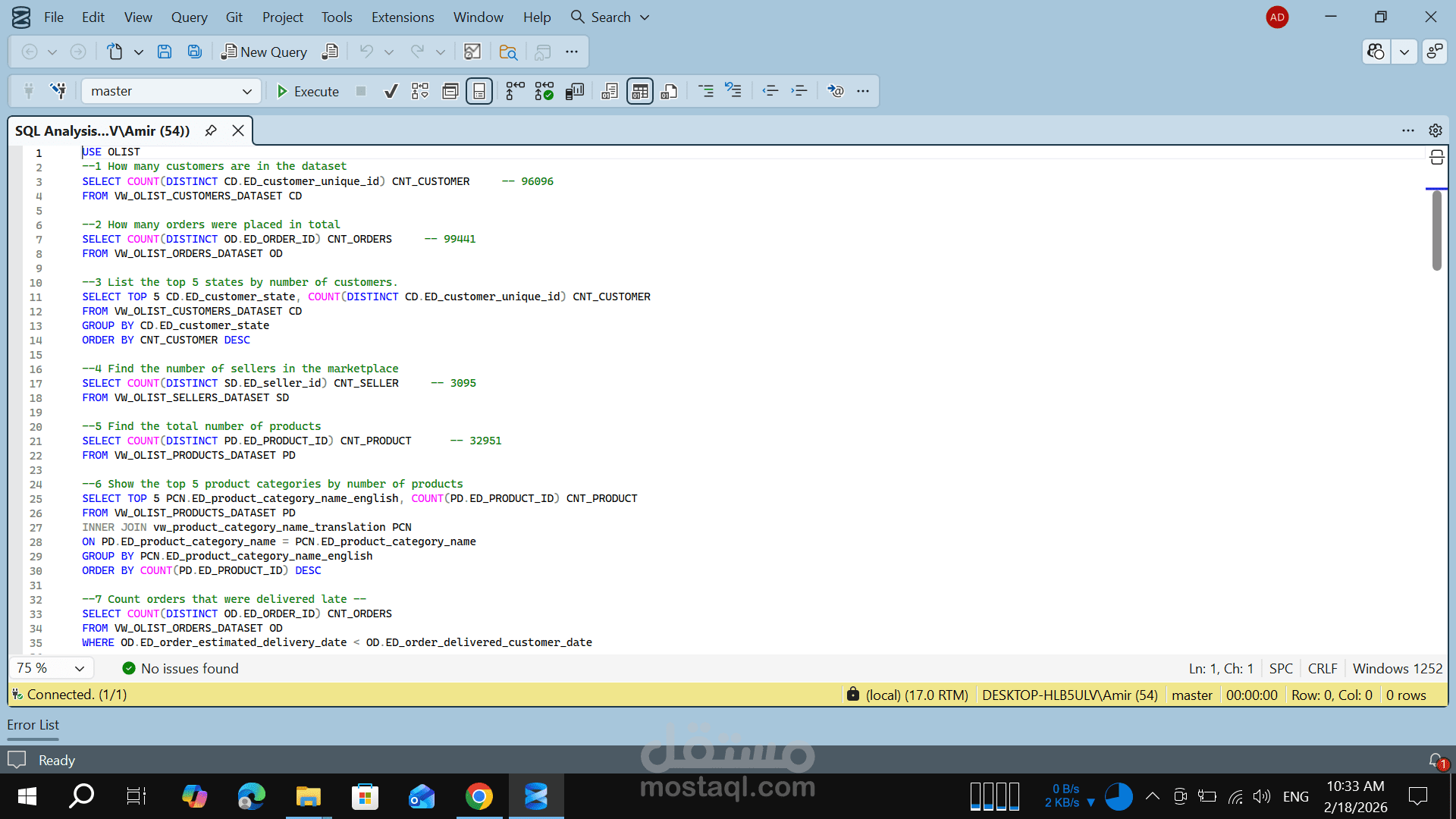This screenshot has height=819, width=1456.
Task: Toggle Results to Grid mode
Action: click(x=639, y=91)
